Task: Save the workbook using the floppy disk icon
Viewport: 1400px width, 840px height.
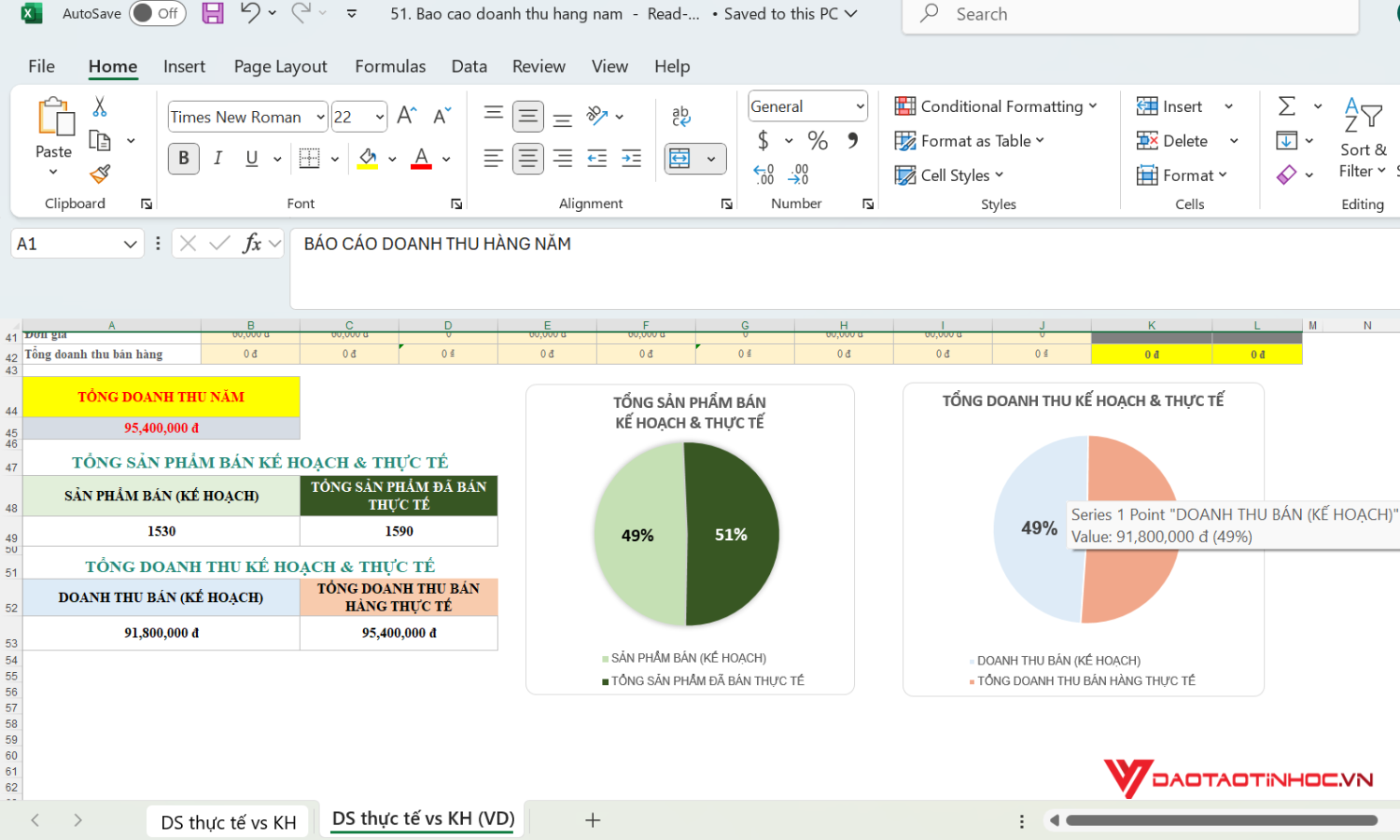Action: pos(213,13)
